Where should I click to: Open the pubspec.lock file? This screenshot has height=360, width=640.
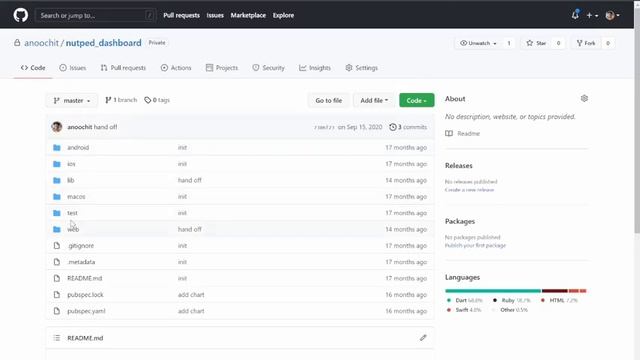coord(85,294)
